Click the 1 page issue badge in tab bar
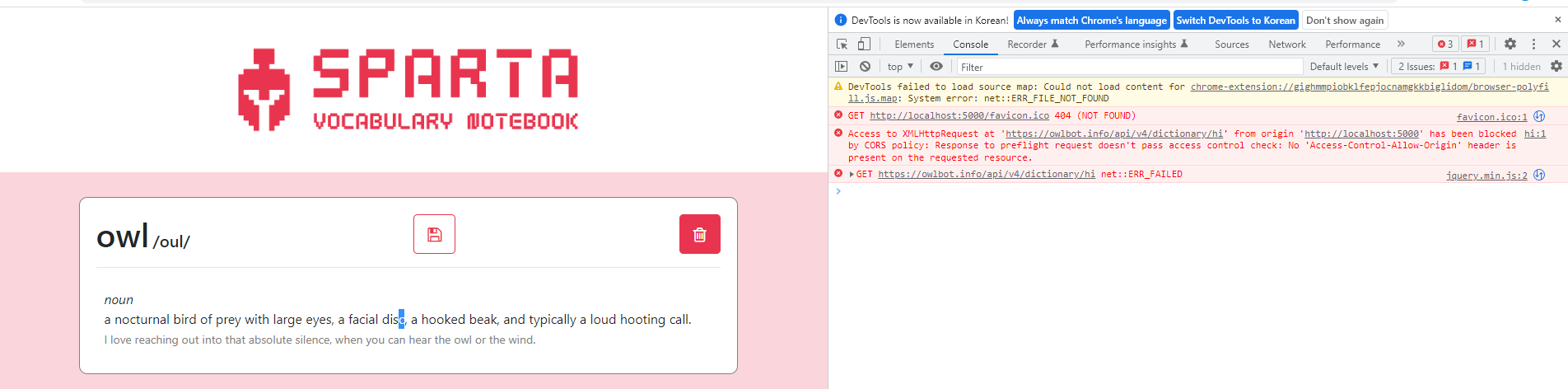 [1476, 44]
